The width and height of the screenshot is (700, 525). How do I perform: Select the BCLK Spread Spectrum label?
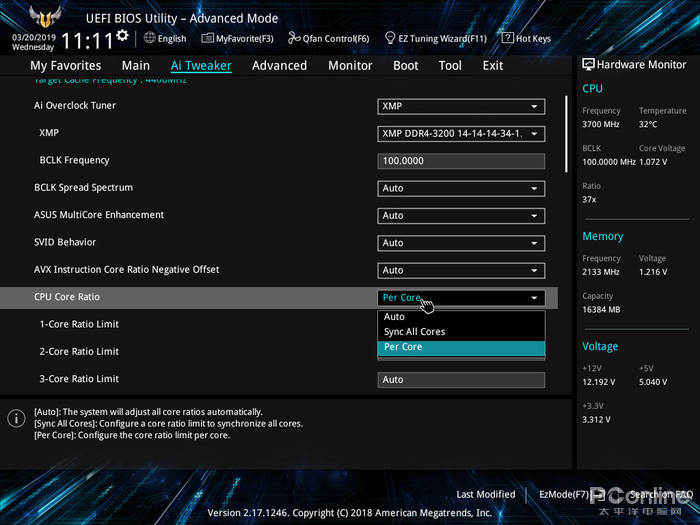click(x=83, y=188)
